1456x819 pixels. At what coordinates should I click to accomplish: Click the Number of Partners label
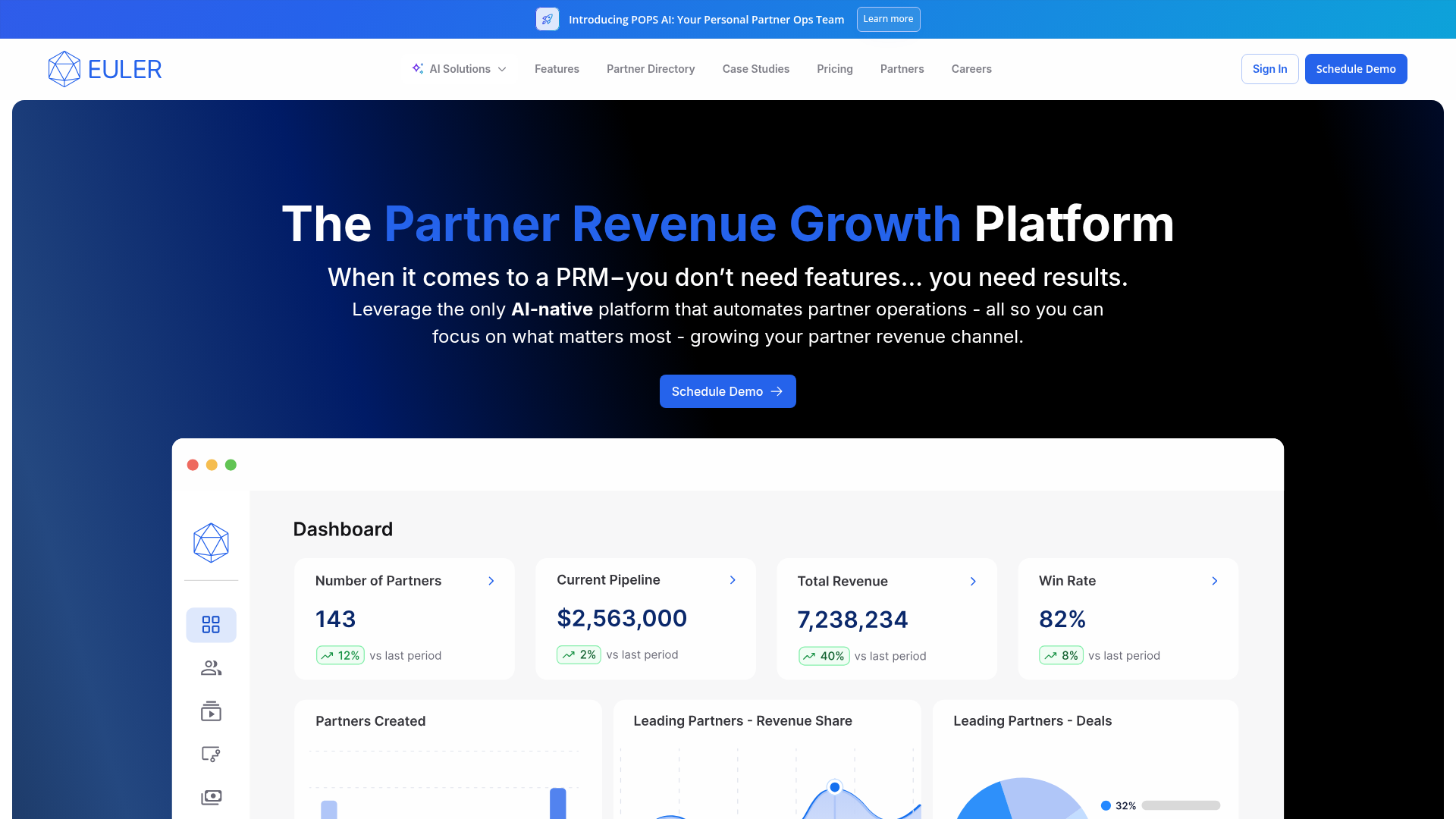tap(378, 581)
